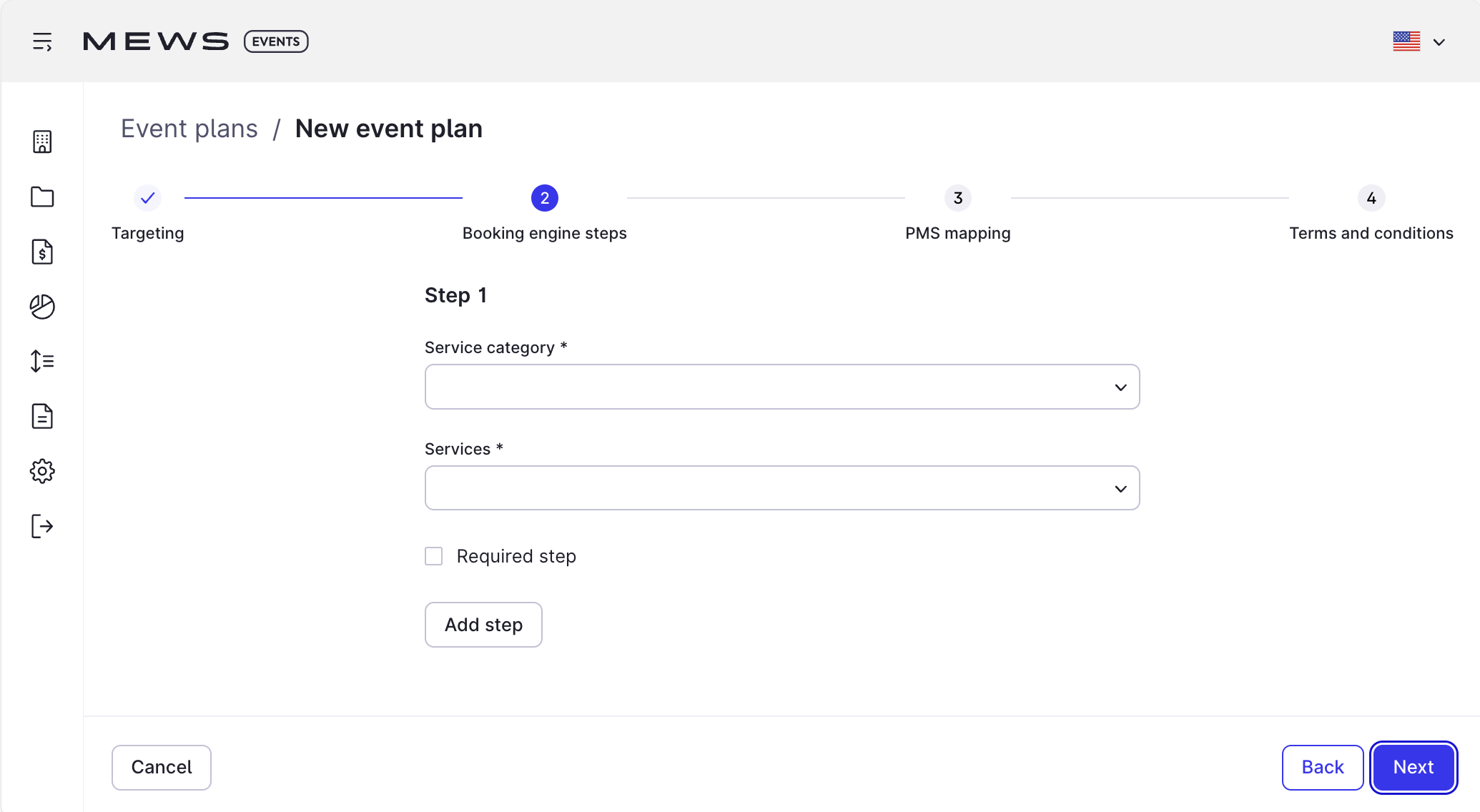The image size is (1480, 812).
Task: Expand the language selector chevron
Action: coord(1439,42)
